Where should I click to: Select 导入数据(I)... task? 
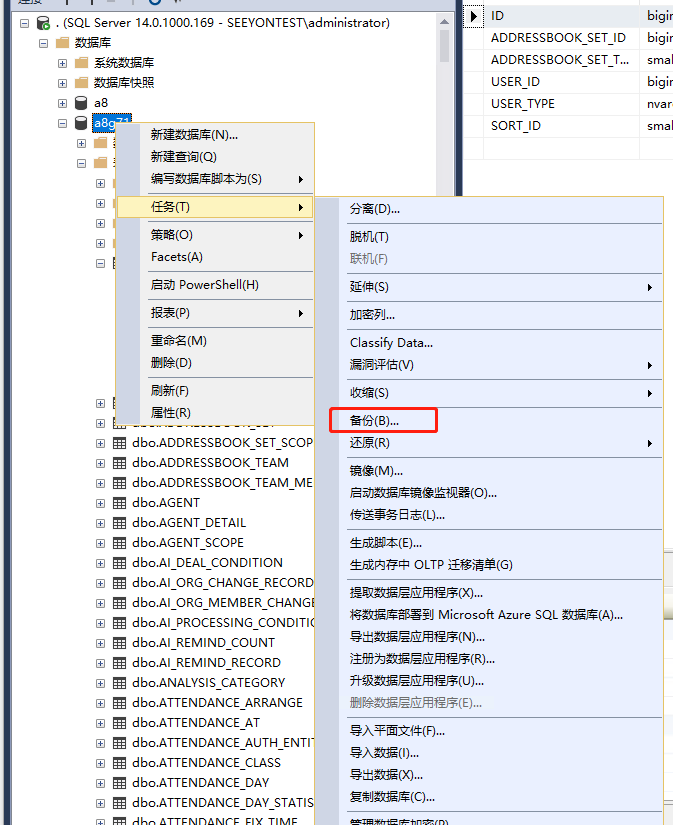[x=489, y=753]
